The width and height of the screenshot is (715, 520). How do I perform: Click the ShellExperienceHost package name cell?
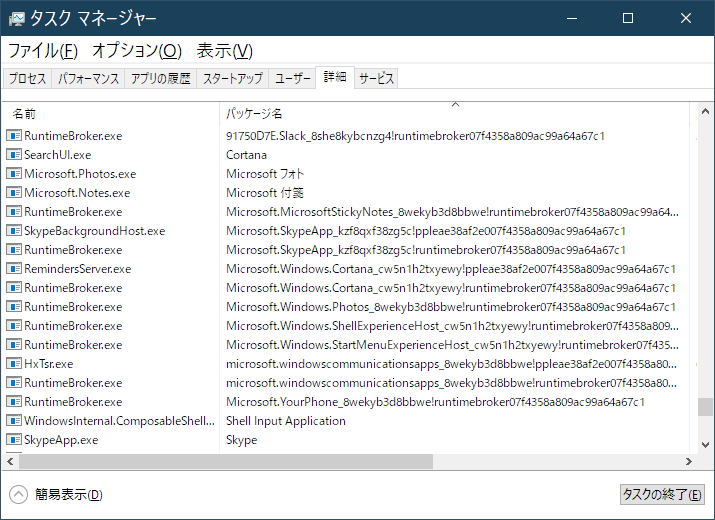(452, 326)
